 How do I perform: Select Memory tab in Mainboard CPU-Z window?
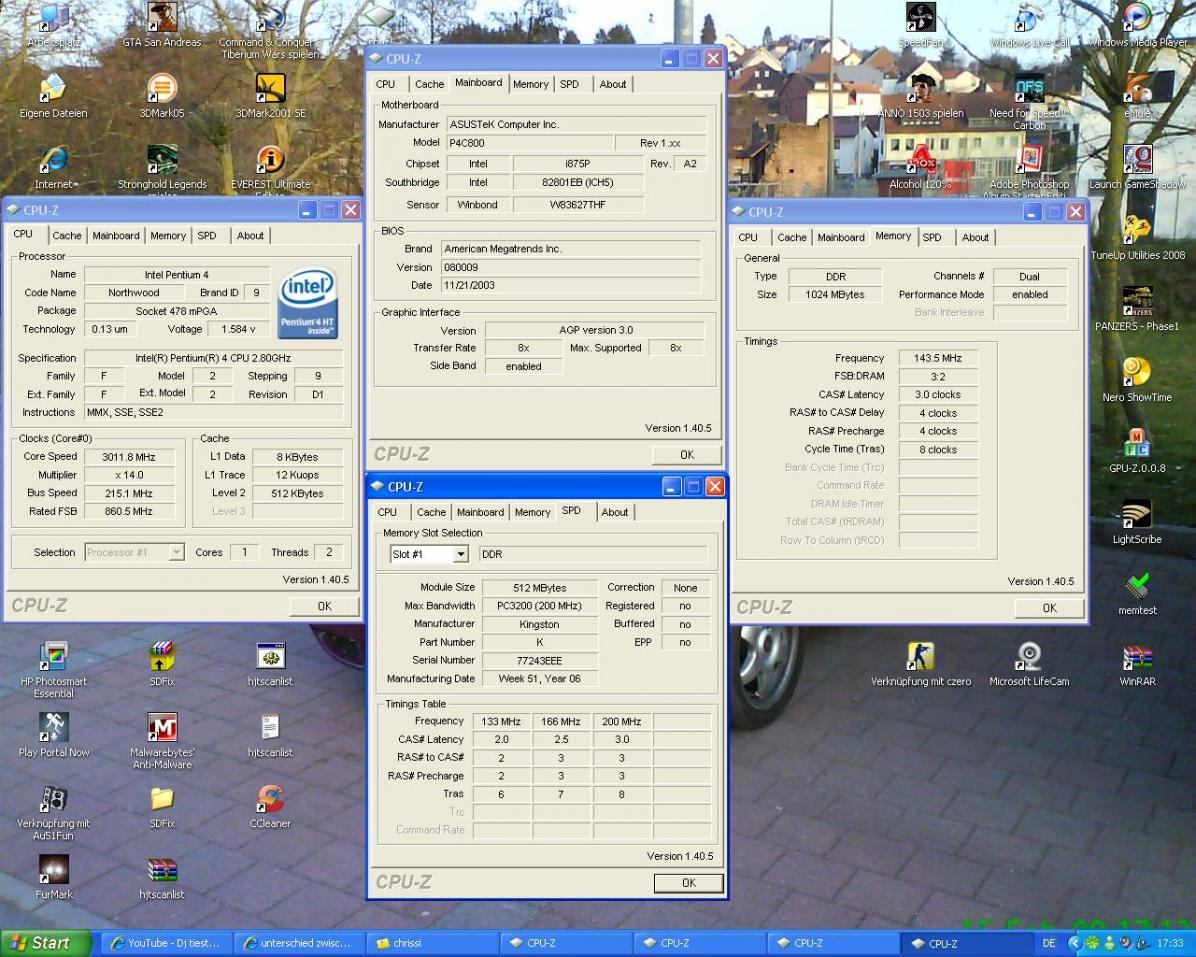530,84
